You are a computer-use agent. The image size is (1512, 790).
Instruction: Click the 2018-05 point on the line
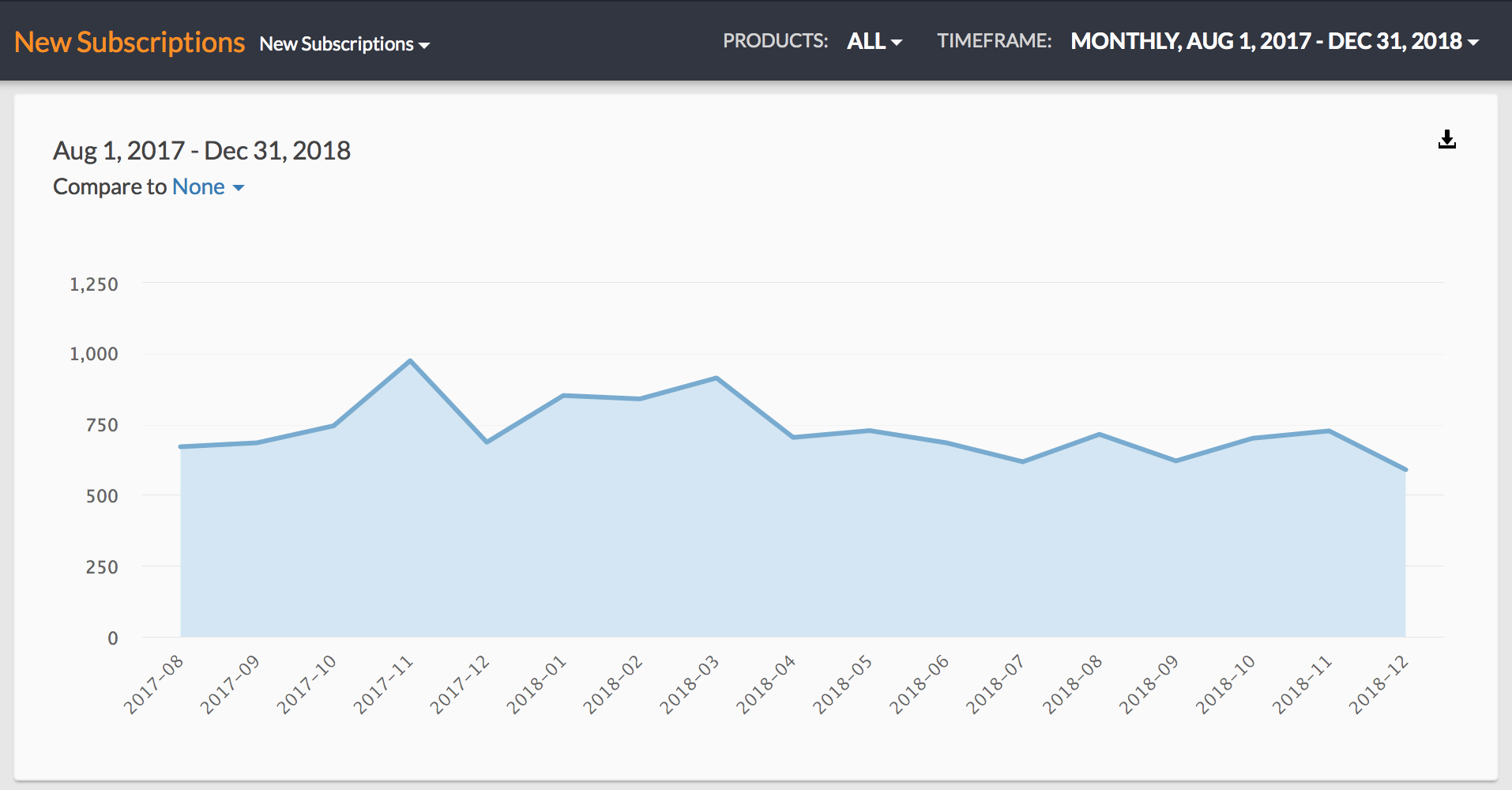[x=869, y=431]
